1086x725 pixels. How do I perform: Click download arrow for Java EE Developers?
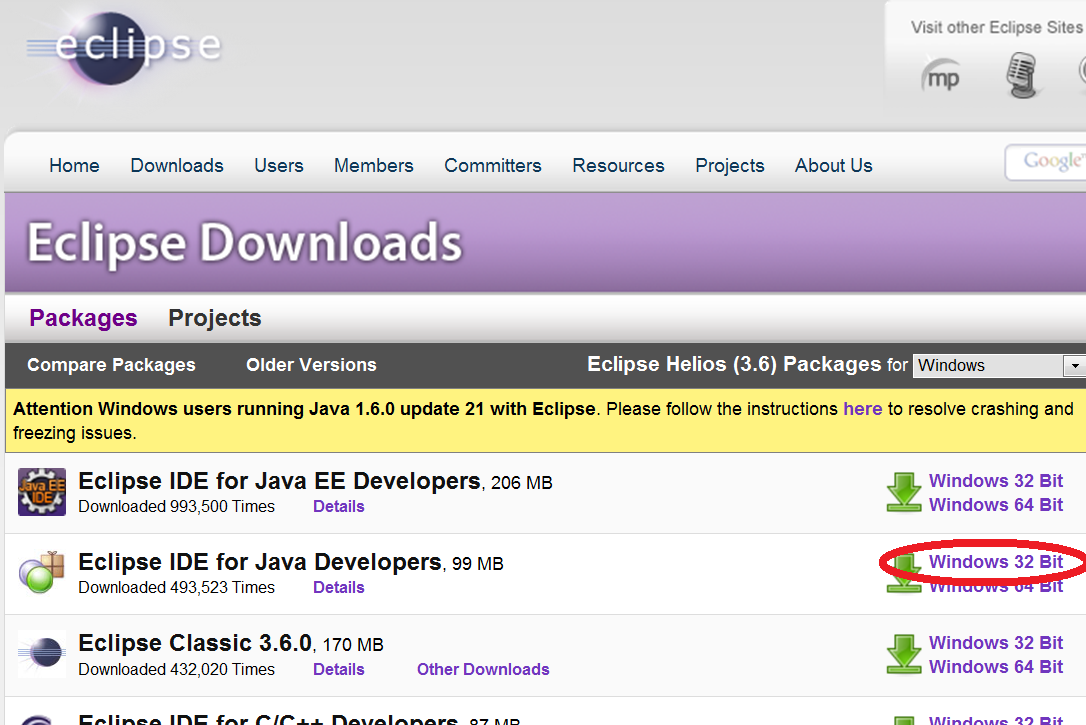coord(904,492)
